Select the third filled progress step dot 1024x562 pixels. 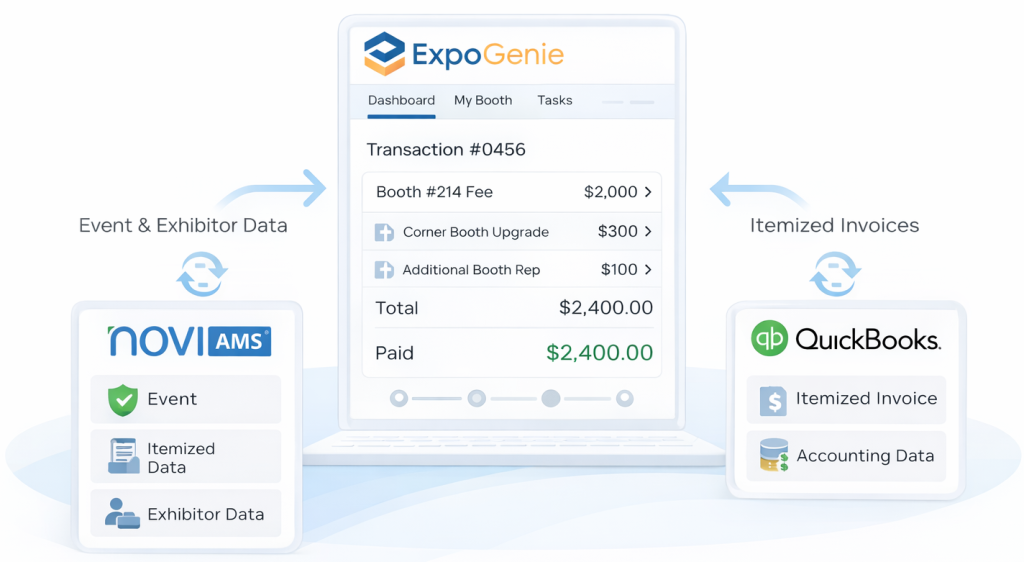click(550, 399)
